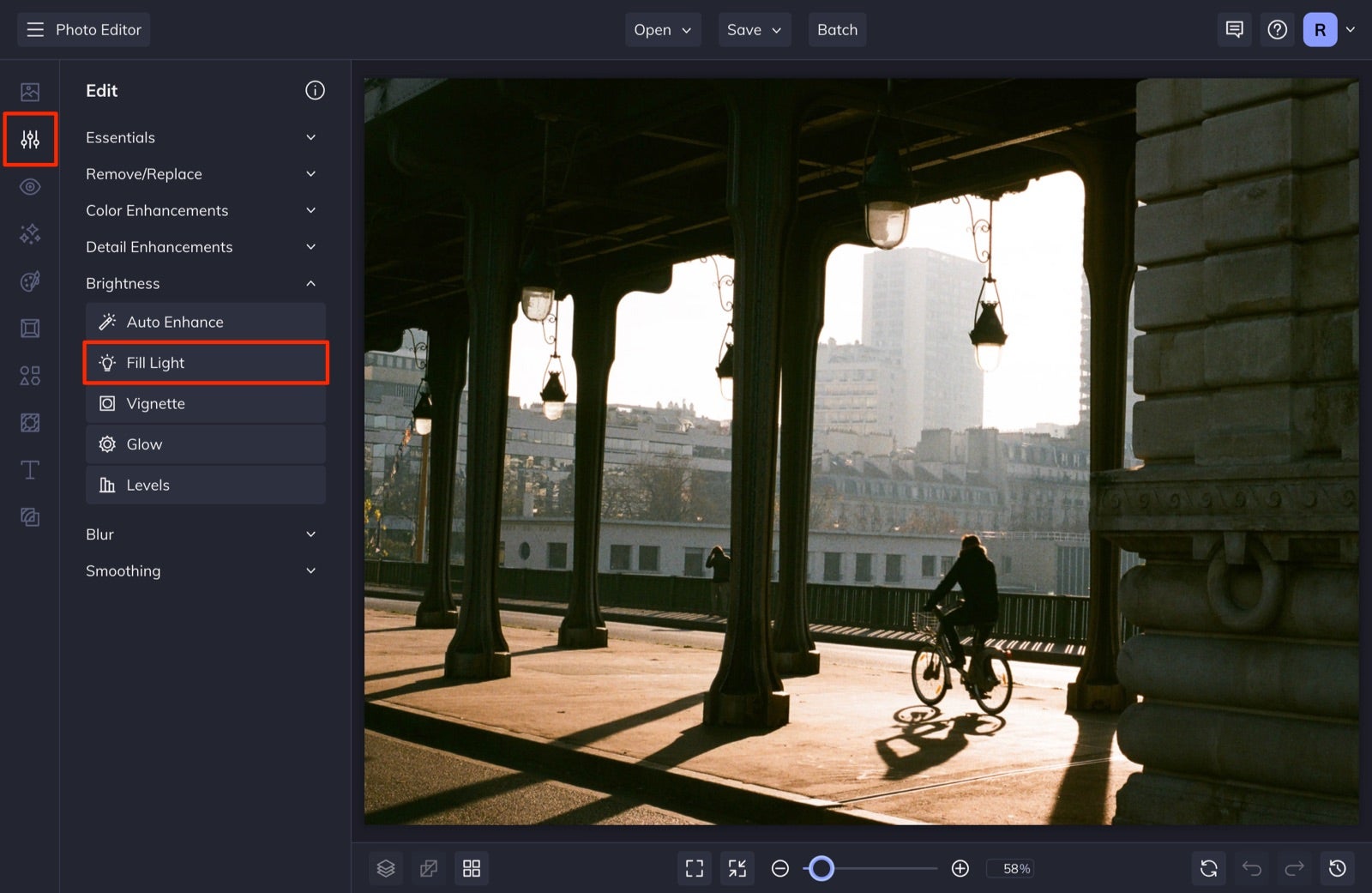Start Batch editing mode
Screen dimensions: 1372x893
tap(837, 29)
